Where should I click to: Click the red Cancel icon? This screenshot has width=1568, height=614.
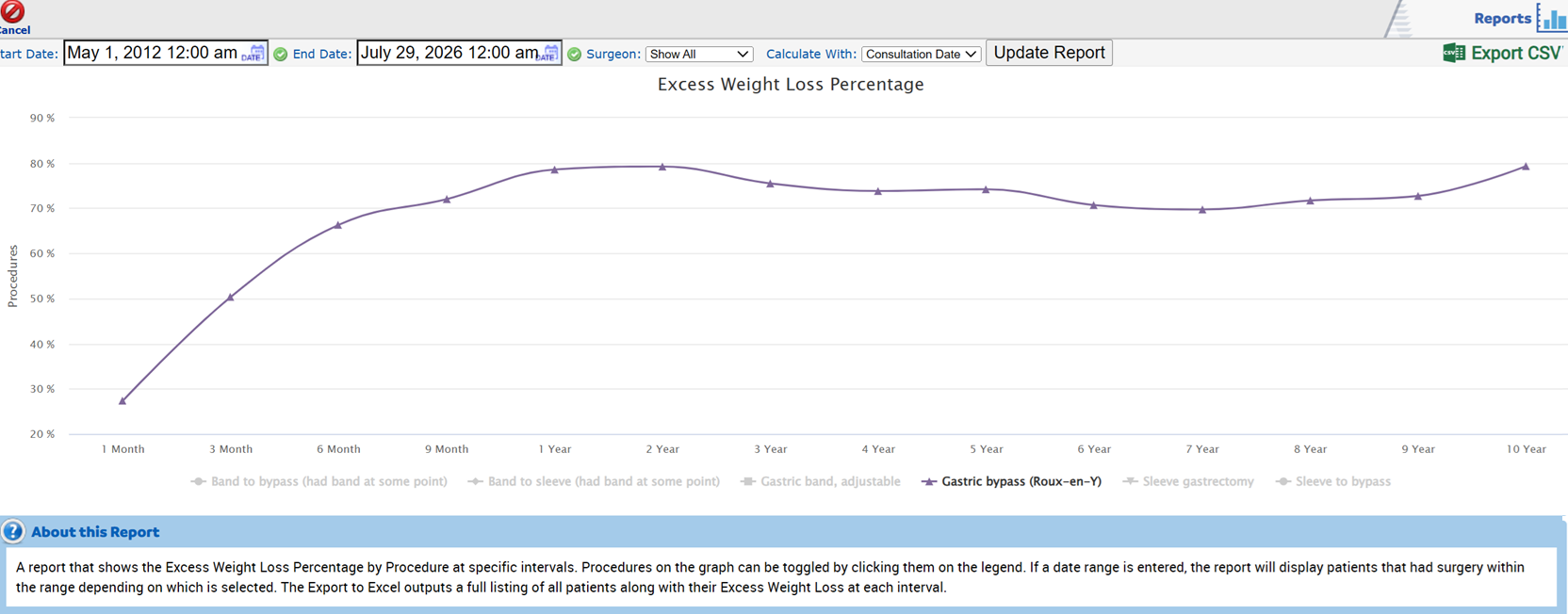tap(12, 11)
